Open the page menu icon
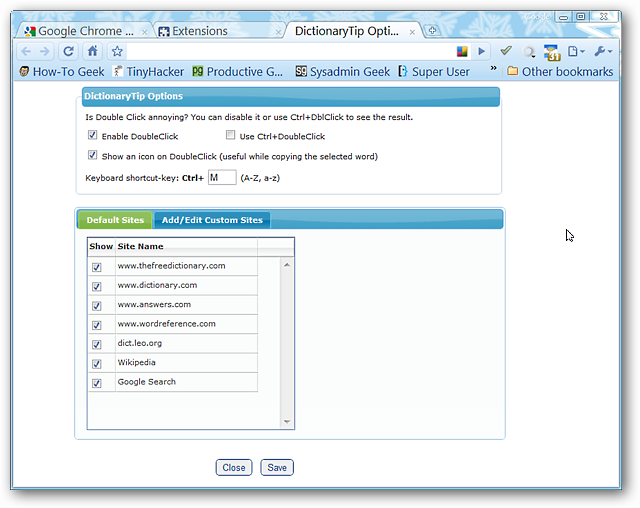This screenshot has width=640, height=508. (576, 51)
